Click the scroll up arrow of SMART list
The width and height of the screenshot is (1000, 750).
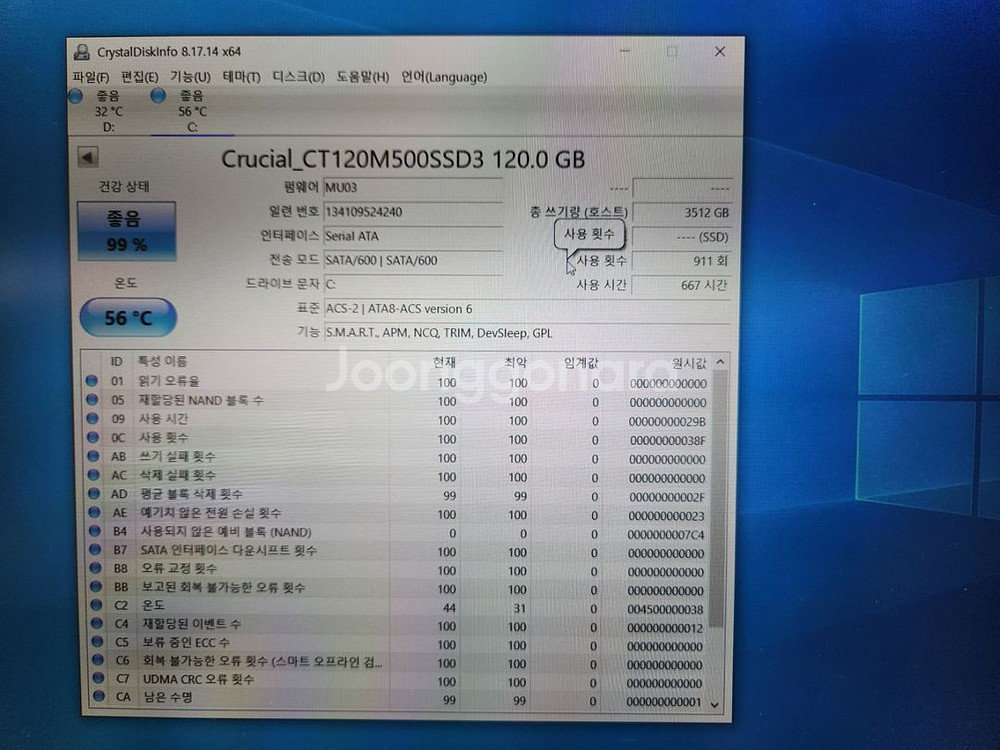tap(720, 362)
